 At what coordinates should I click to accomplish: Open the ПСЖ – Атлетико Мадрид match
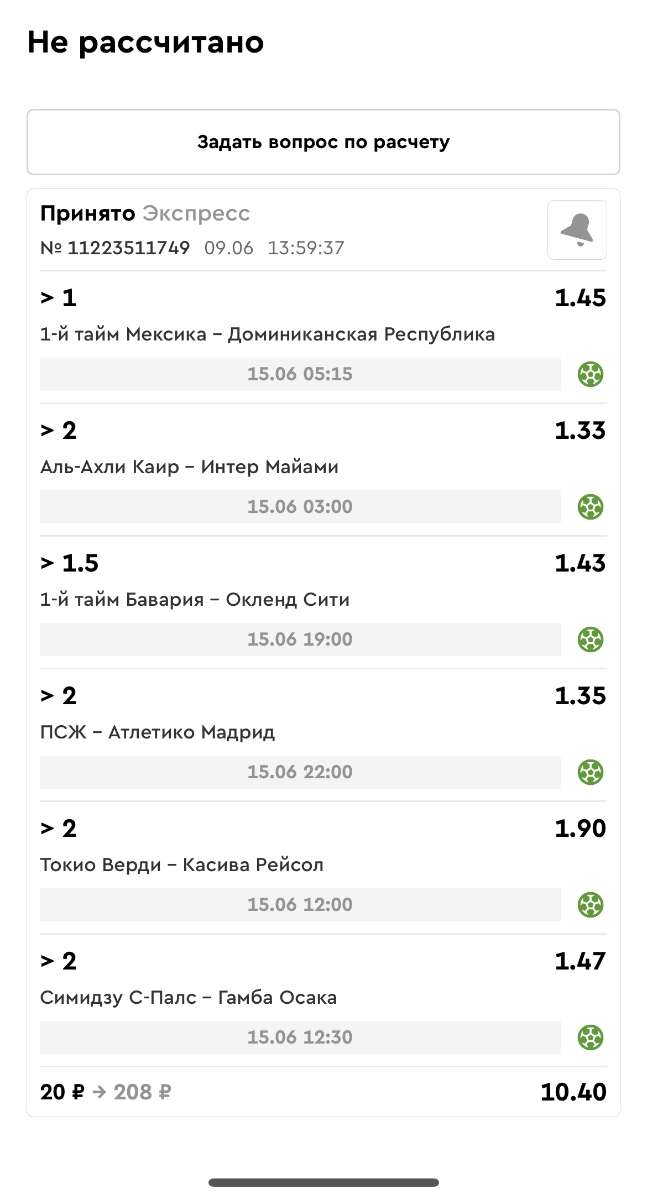157,732
